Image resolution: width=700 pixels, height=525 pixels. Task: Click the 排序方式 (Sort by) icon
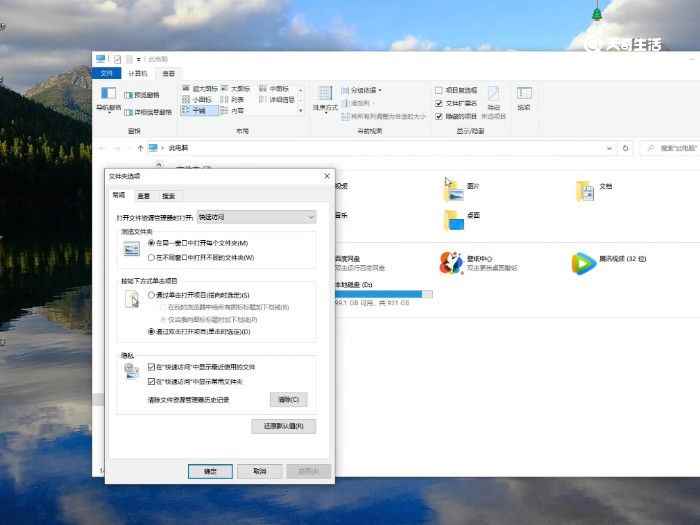(325, 98)
